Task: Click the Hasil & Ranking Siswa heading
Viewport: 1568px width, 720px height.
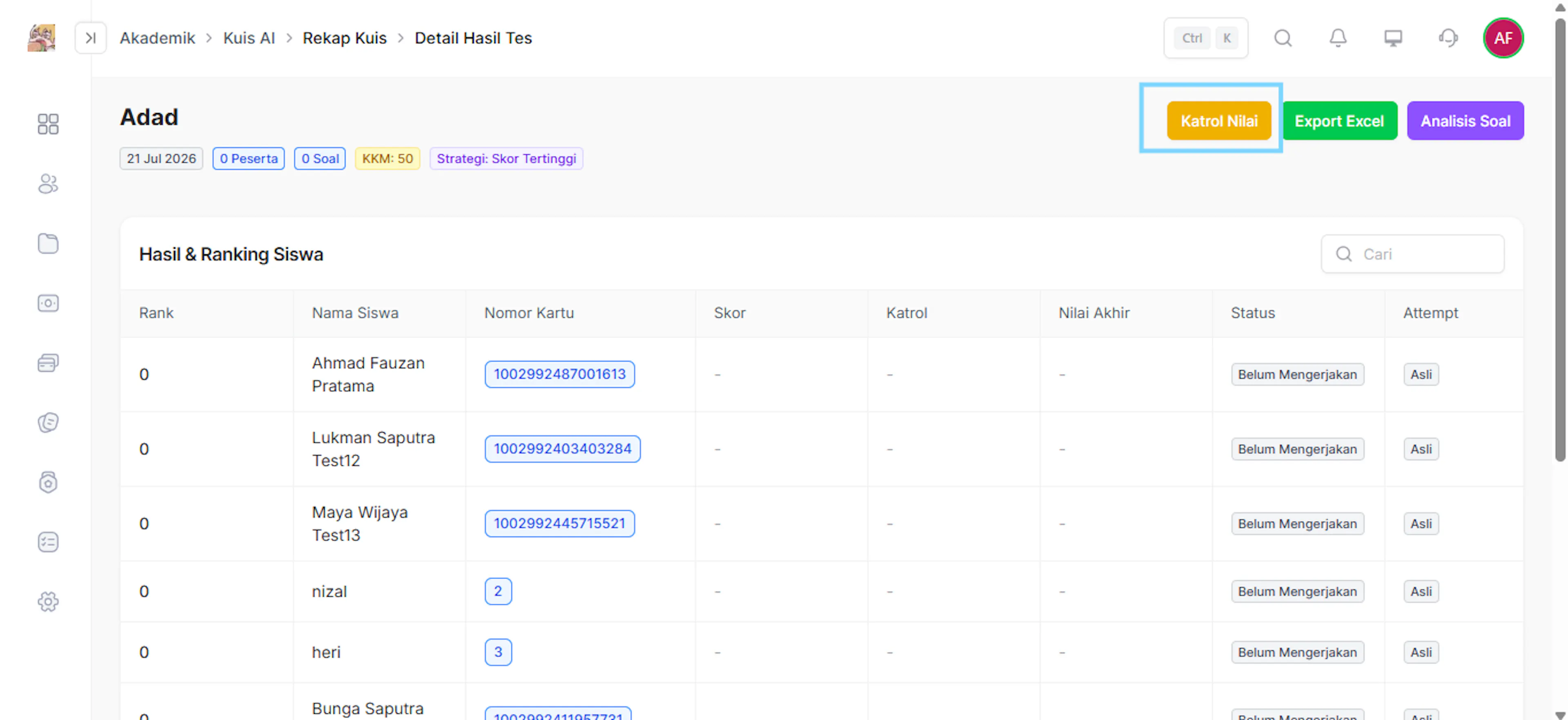Action: (x=231, y=254)
